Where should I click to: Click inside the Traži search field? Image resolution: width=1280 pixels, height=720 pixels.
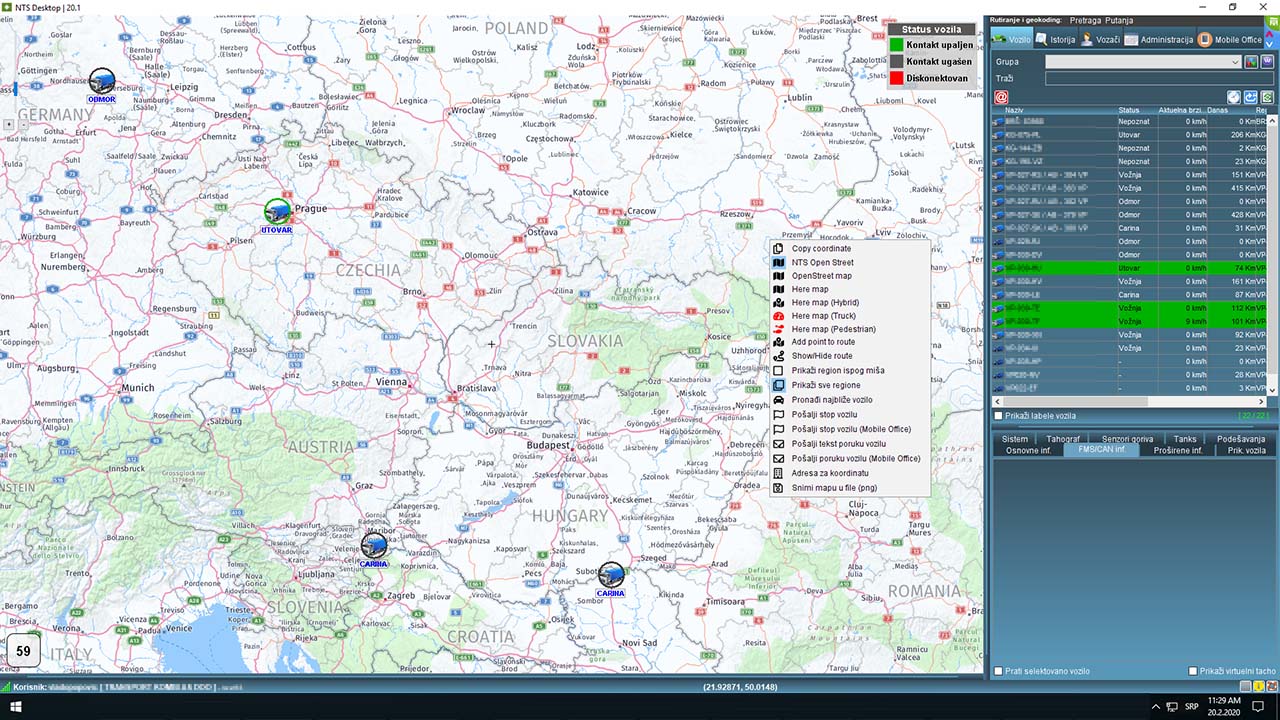coord(1140,78)
